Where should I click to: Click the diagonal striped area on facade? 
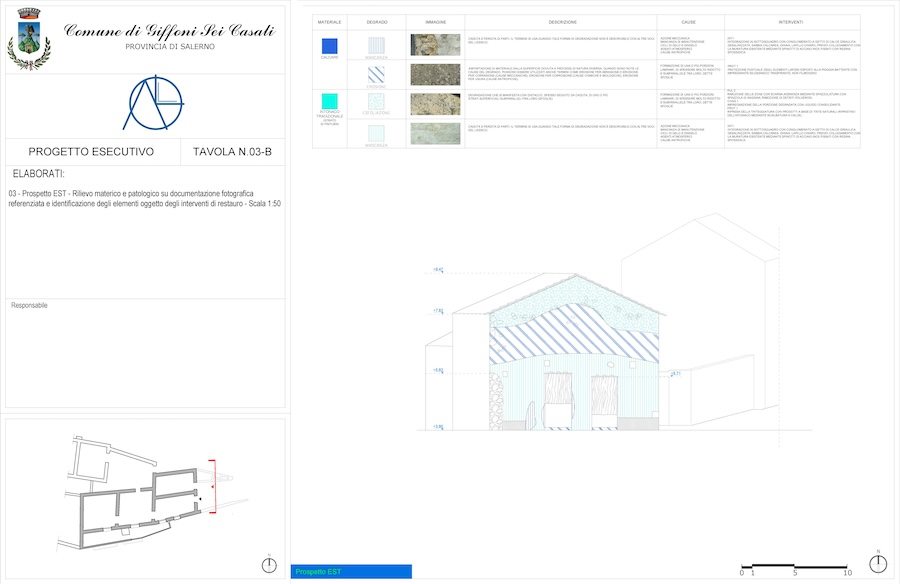coord(575,335)
